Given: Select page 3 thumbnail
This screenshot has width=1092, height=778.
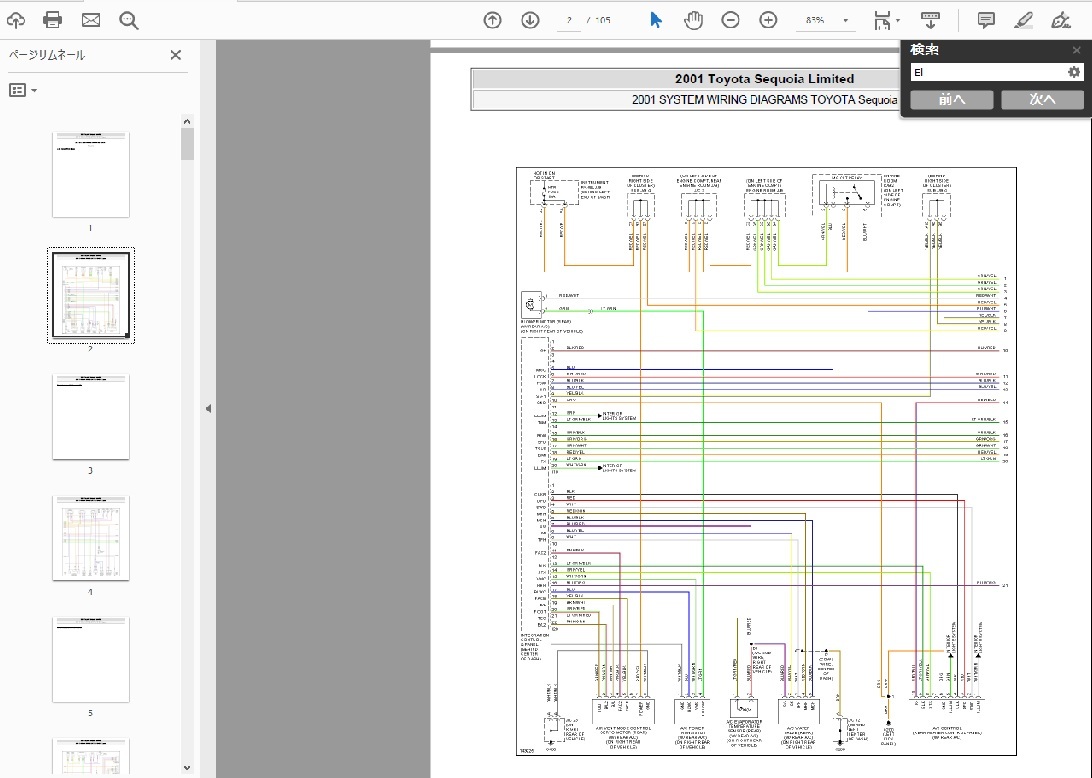Looking at the screenshot, I should 91,417.
